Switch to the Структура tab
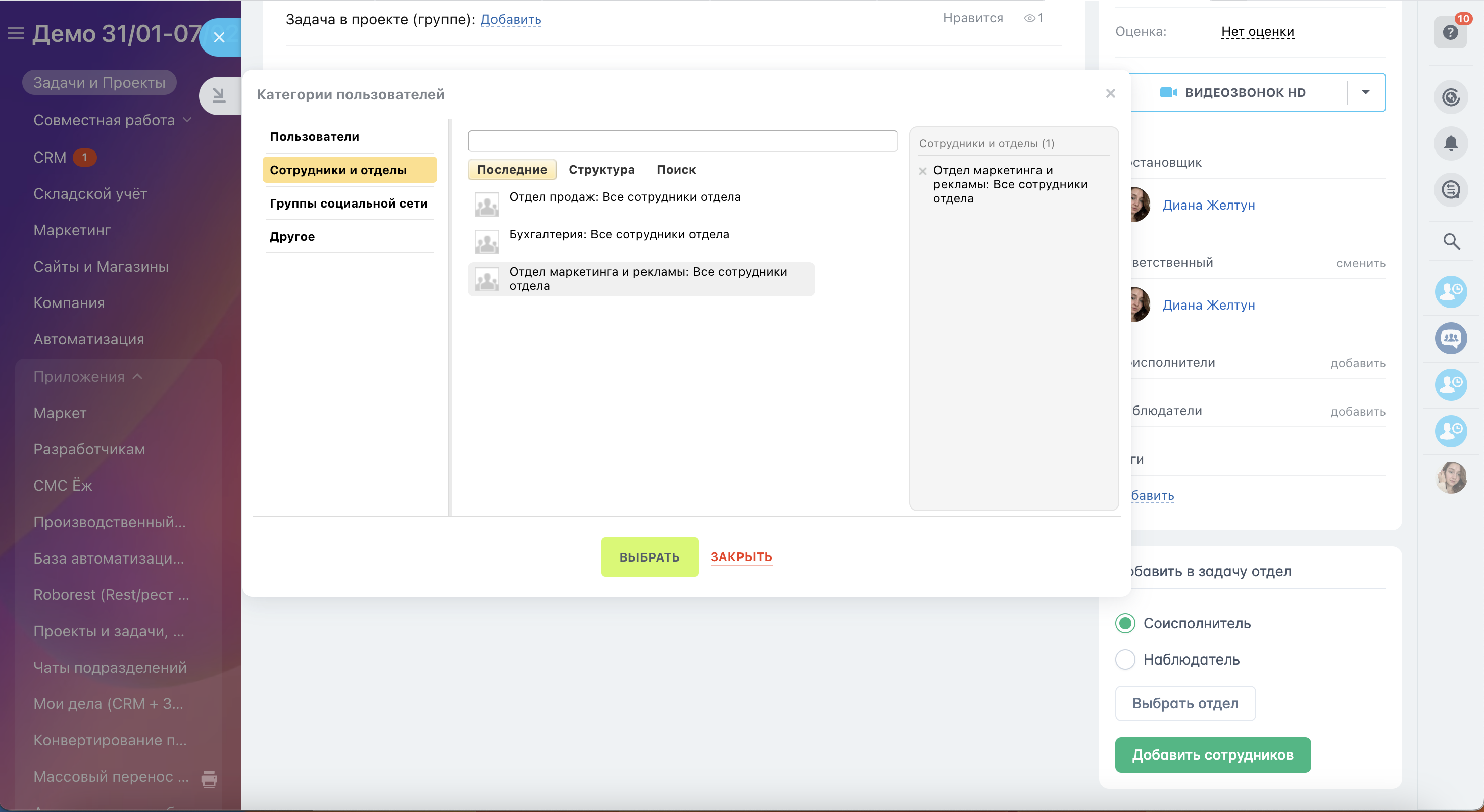Screen dimensions: 1484x812 pos(602,170)
